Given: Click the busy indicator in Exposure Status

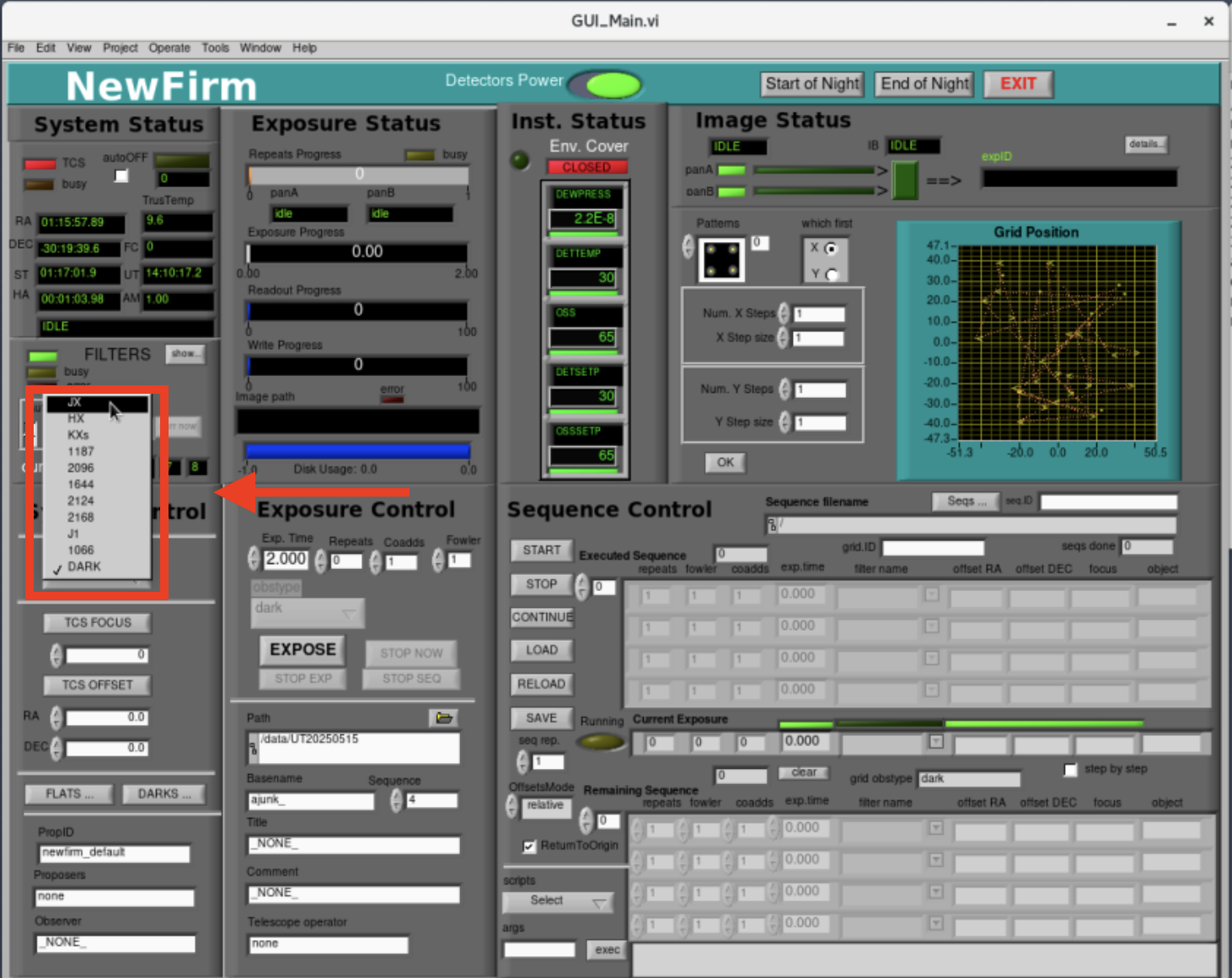Looking at the screenshot, I should tap(420, 155).
